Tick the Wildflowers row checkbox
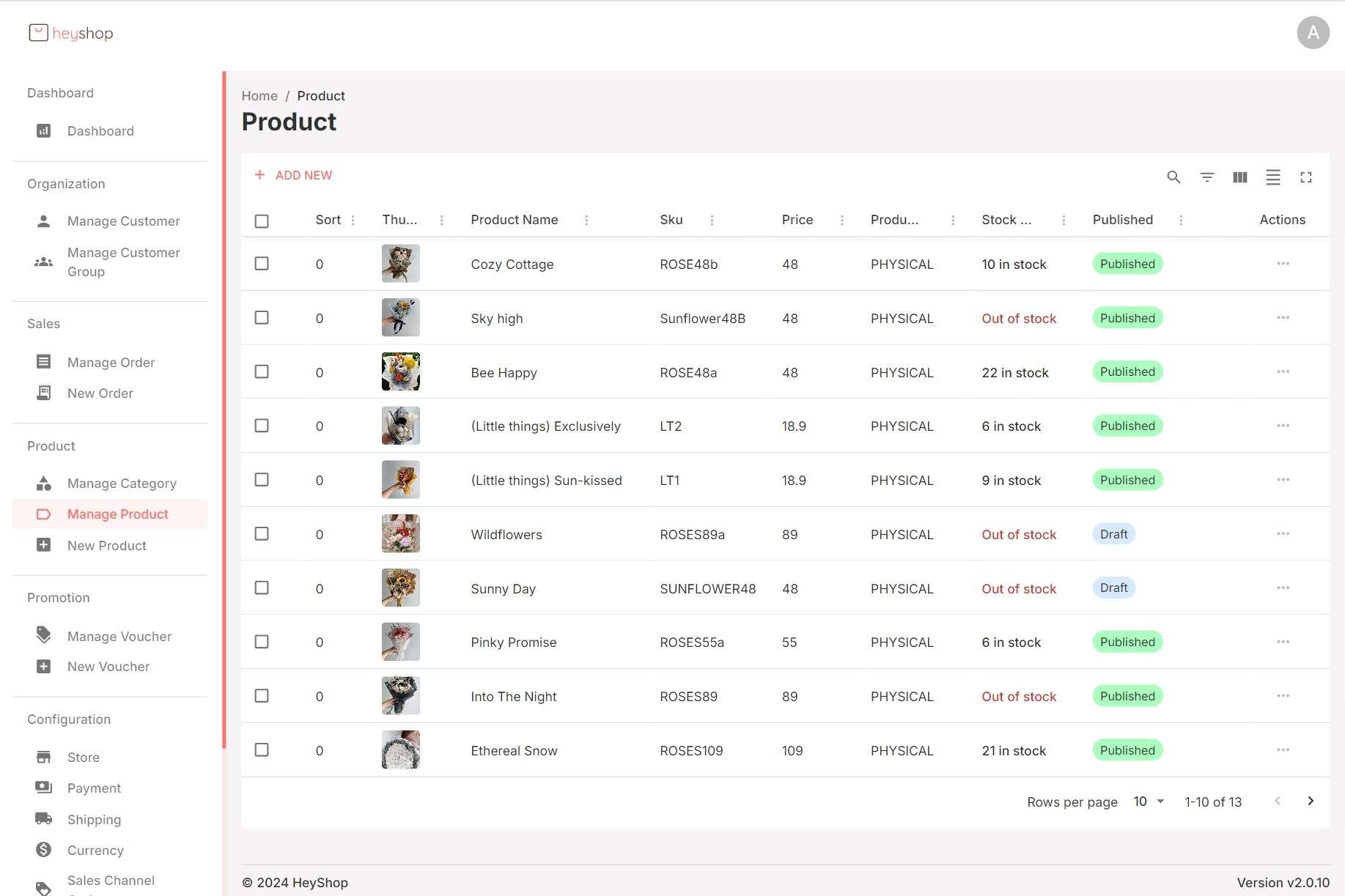Screen dimensions: 1345x896 click(262, 534)
